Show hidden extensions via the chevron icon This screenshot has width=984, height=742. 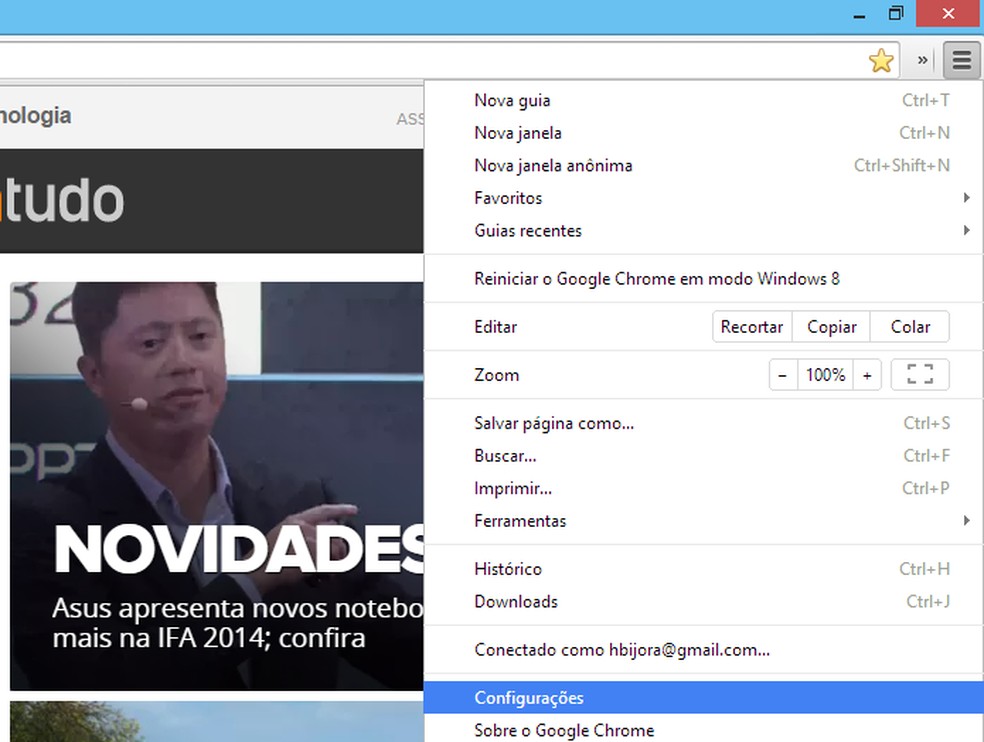click(x=921, y=60)
